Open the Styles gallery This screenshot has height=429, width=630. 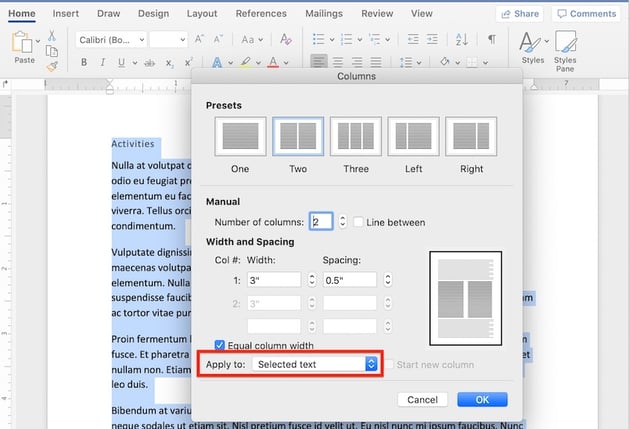pyautogui.click(x=533, y=47)
